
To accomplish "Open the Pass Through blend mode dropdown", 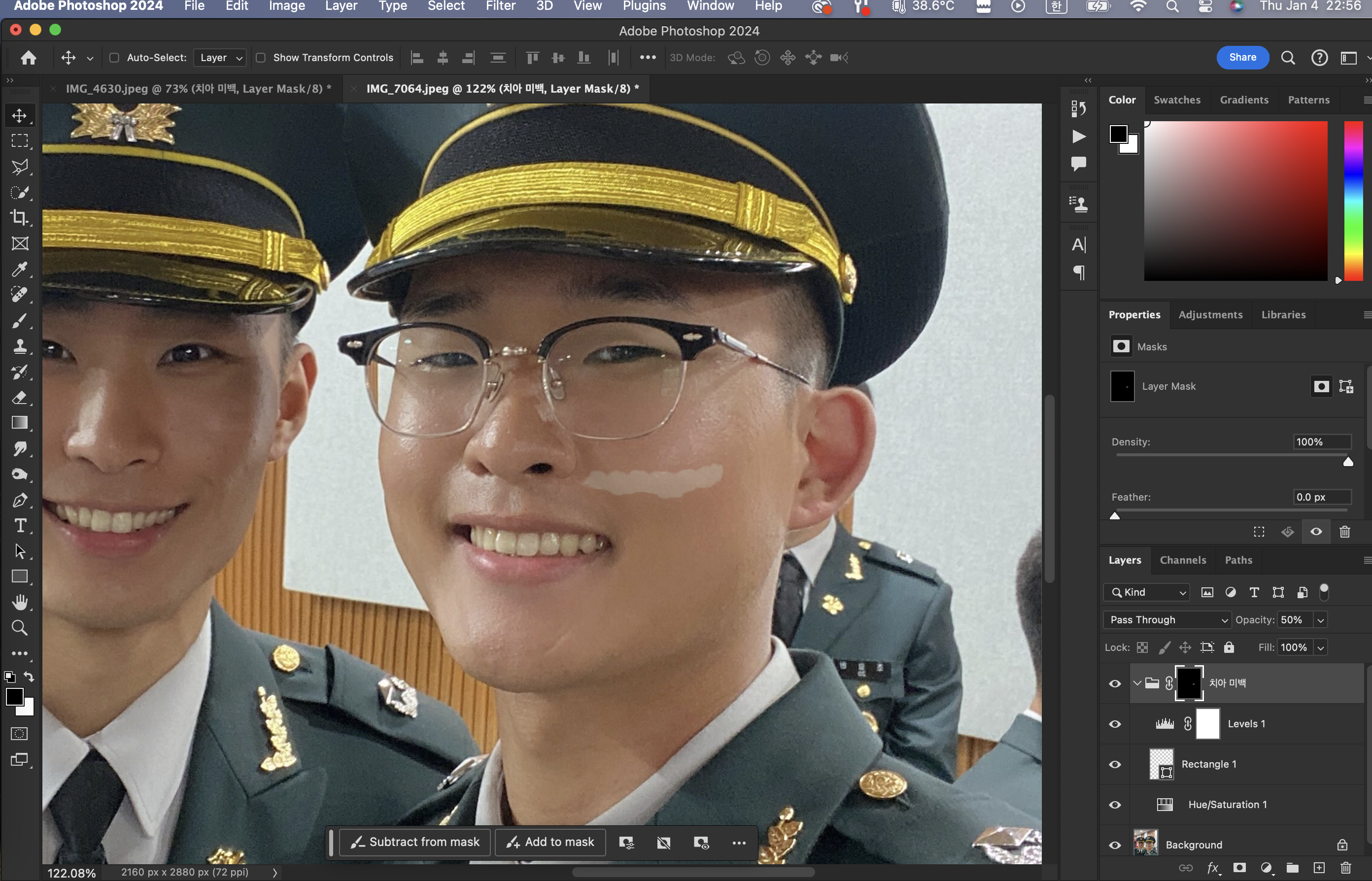I will [x=1166, y=619].
